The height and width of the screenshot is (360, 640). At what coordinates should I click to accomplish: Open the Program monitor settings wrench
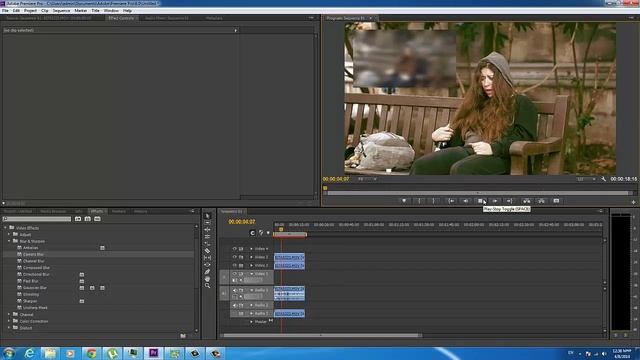(x=603, y=179)
